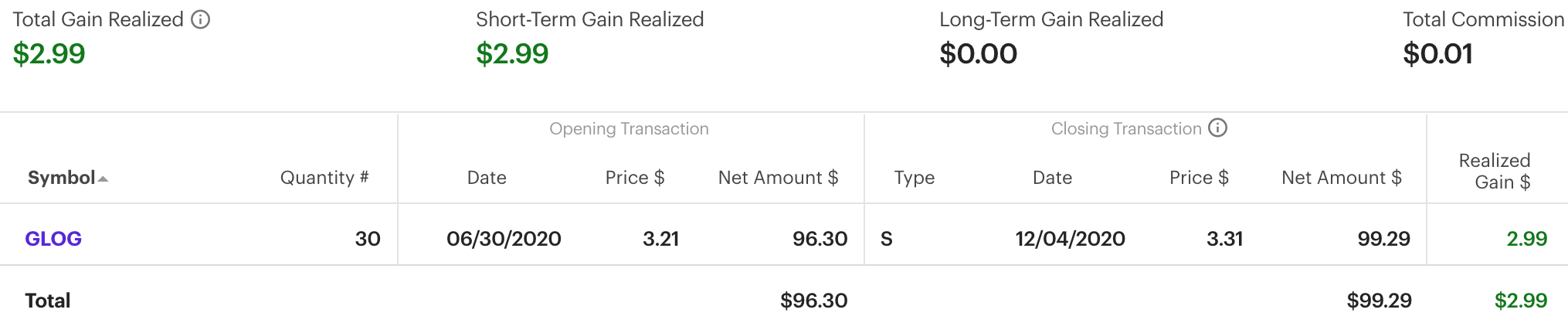1568x323 pixels.
Task: Sort by the Closing Transaction Price $ header
Action: tap(1199, 178)
